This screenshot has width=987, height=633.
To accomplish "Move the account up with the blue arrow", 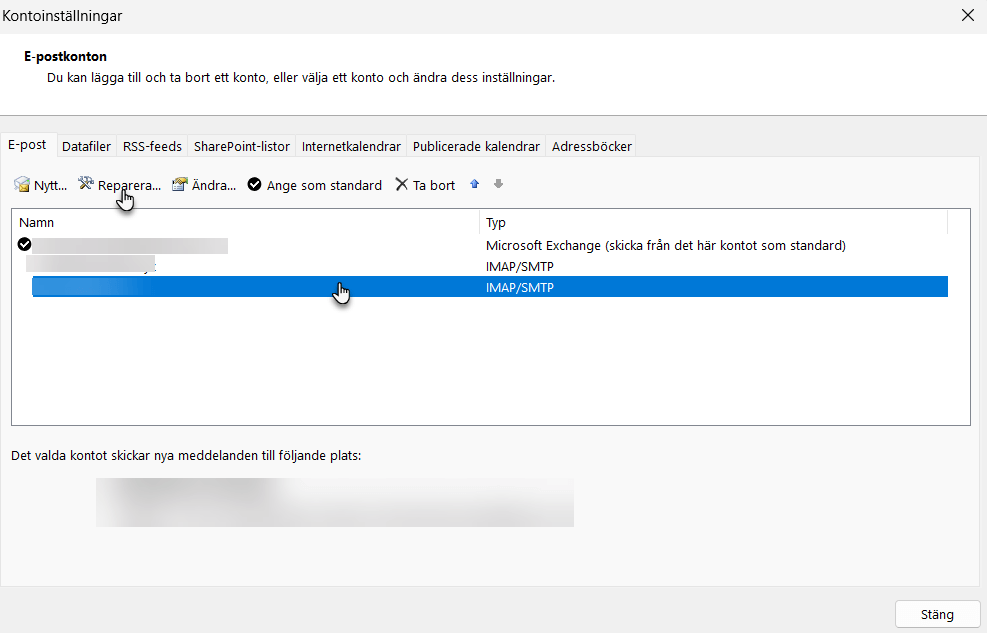I will point(475,184).
